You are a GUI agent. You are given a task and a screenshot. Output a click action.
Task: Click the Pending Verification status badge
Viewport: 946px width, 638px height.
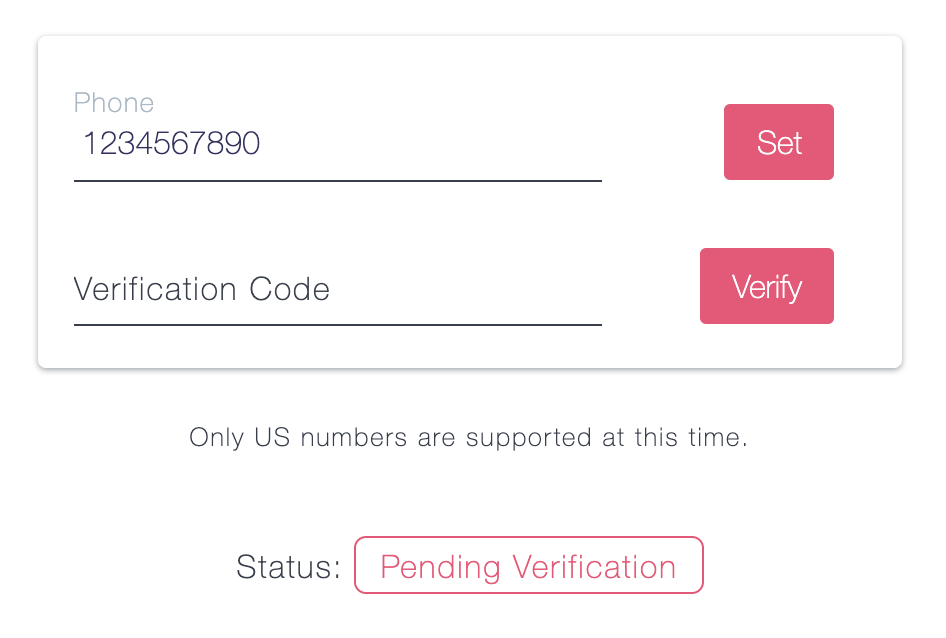[x=529, y=566]
